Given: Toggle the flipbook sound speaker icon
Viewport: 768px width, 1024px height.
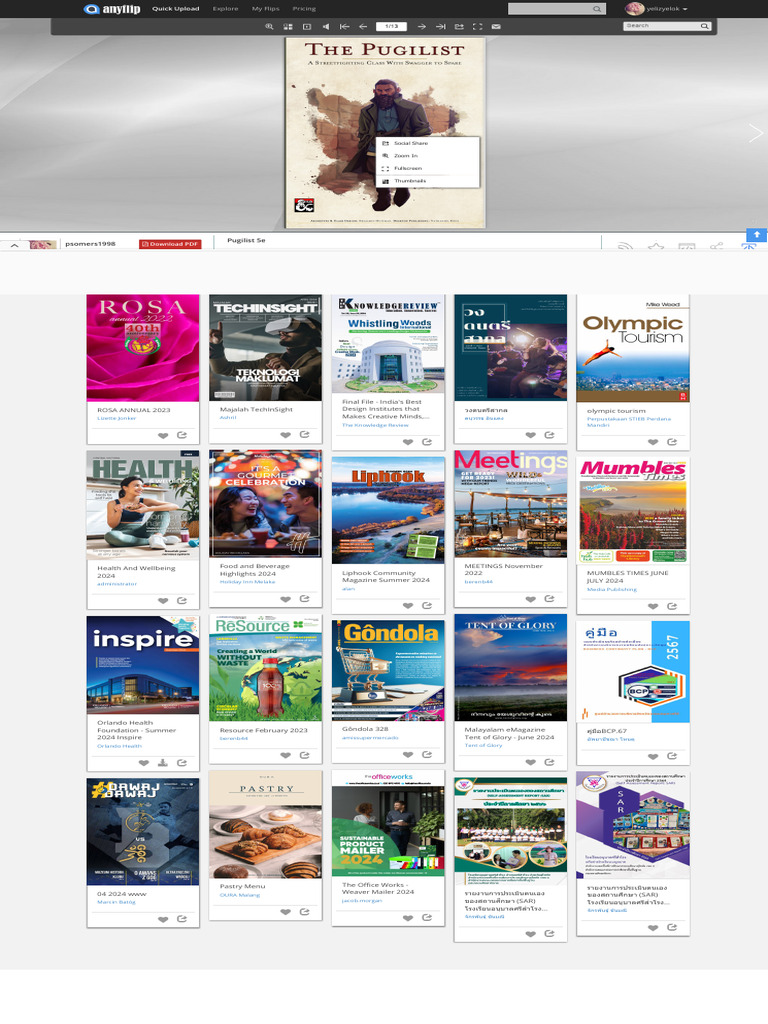Looking at the screenshot, I should coord(326,26).
